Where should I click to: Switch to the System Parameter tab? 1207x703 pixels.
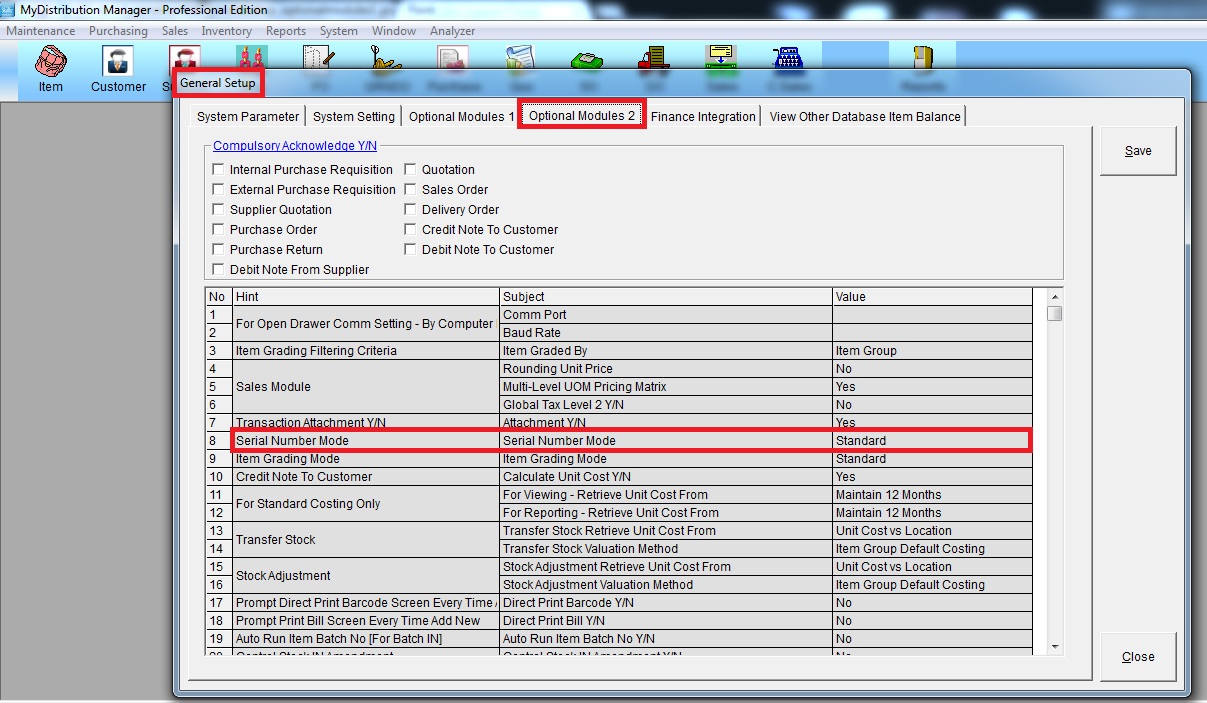pyautogui.click(x=247, y=117)
